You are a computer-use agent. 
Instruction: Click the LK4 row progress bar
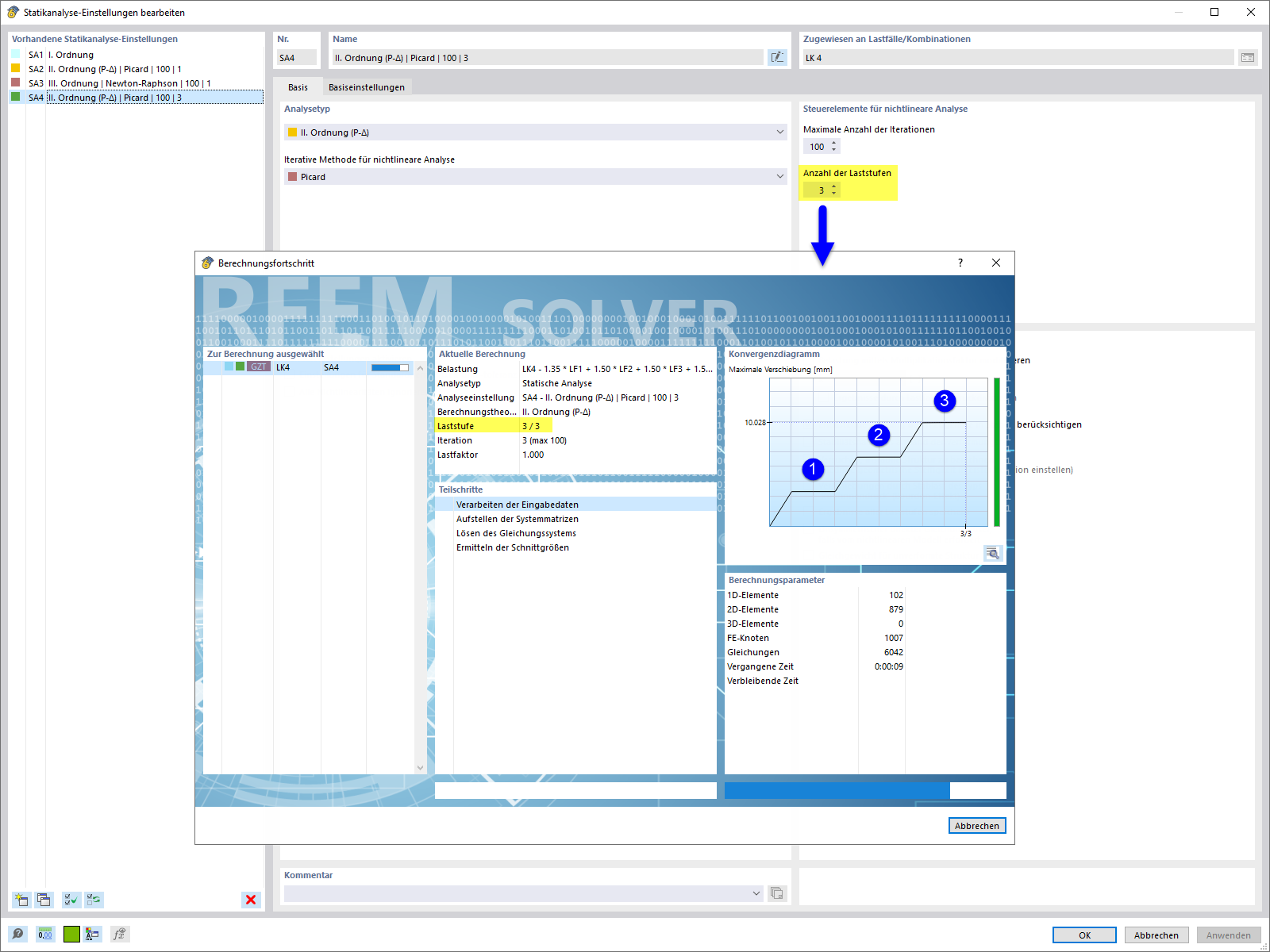coord(390,367)
